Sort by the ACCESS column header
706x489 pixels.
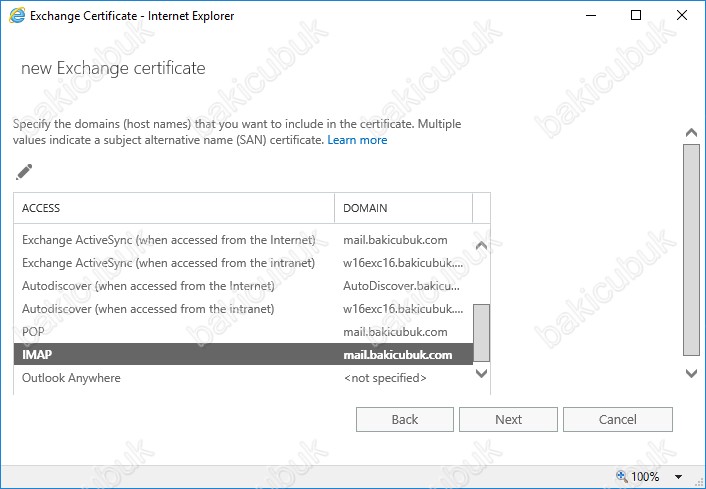point(174,208)
